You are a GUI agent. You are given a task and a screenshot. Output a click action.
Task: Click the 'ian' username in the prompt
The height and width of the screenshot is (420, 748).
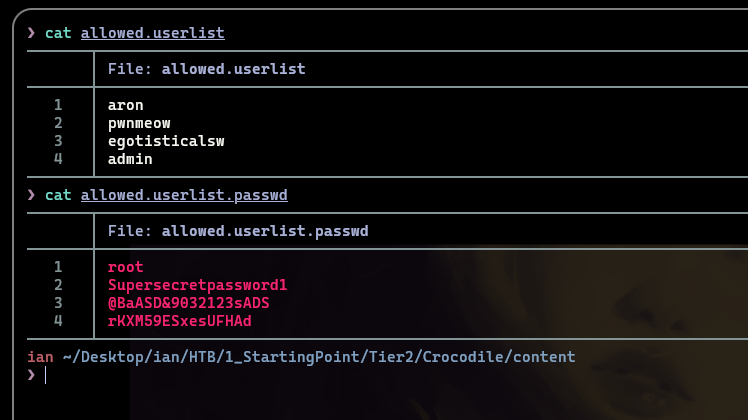pos(41,357)
